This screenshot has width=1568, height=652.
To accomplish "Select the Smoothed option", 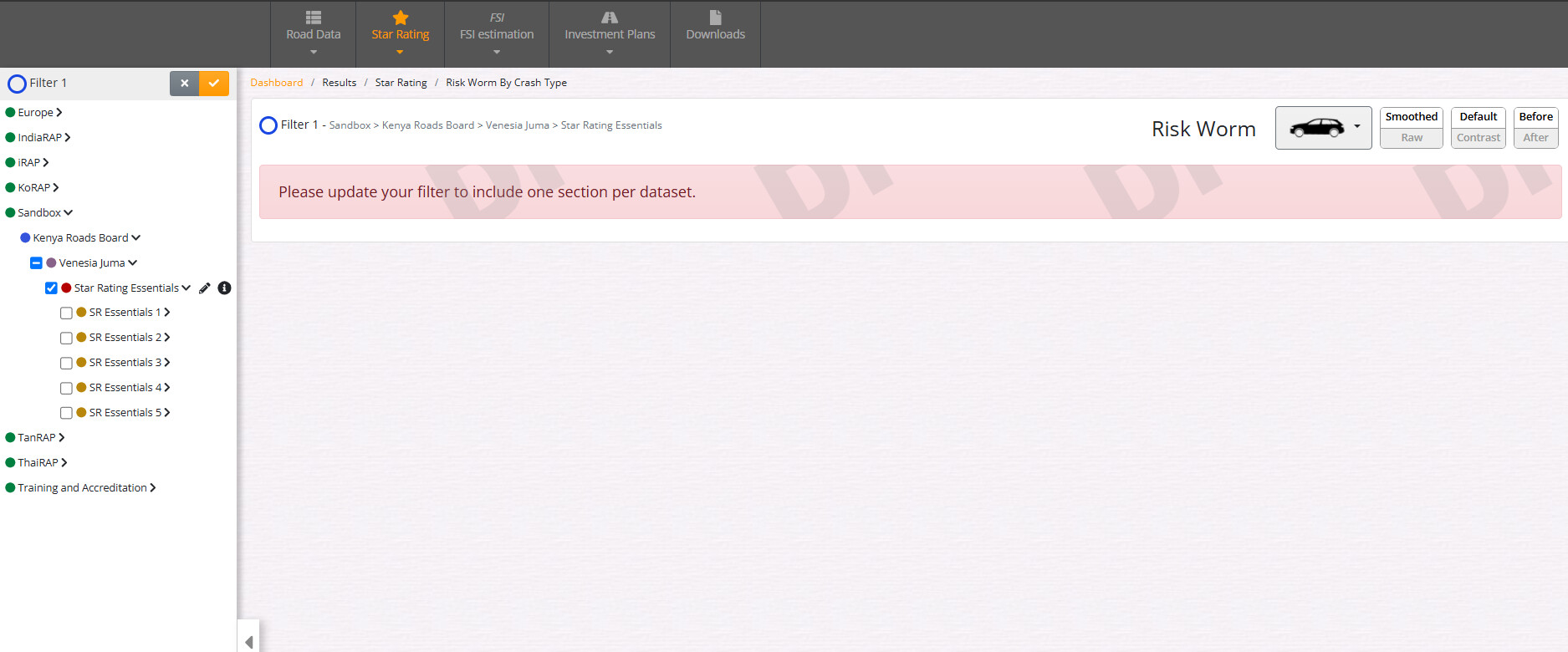I will (x=1411, y=117).
